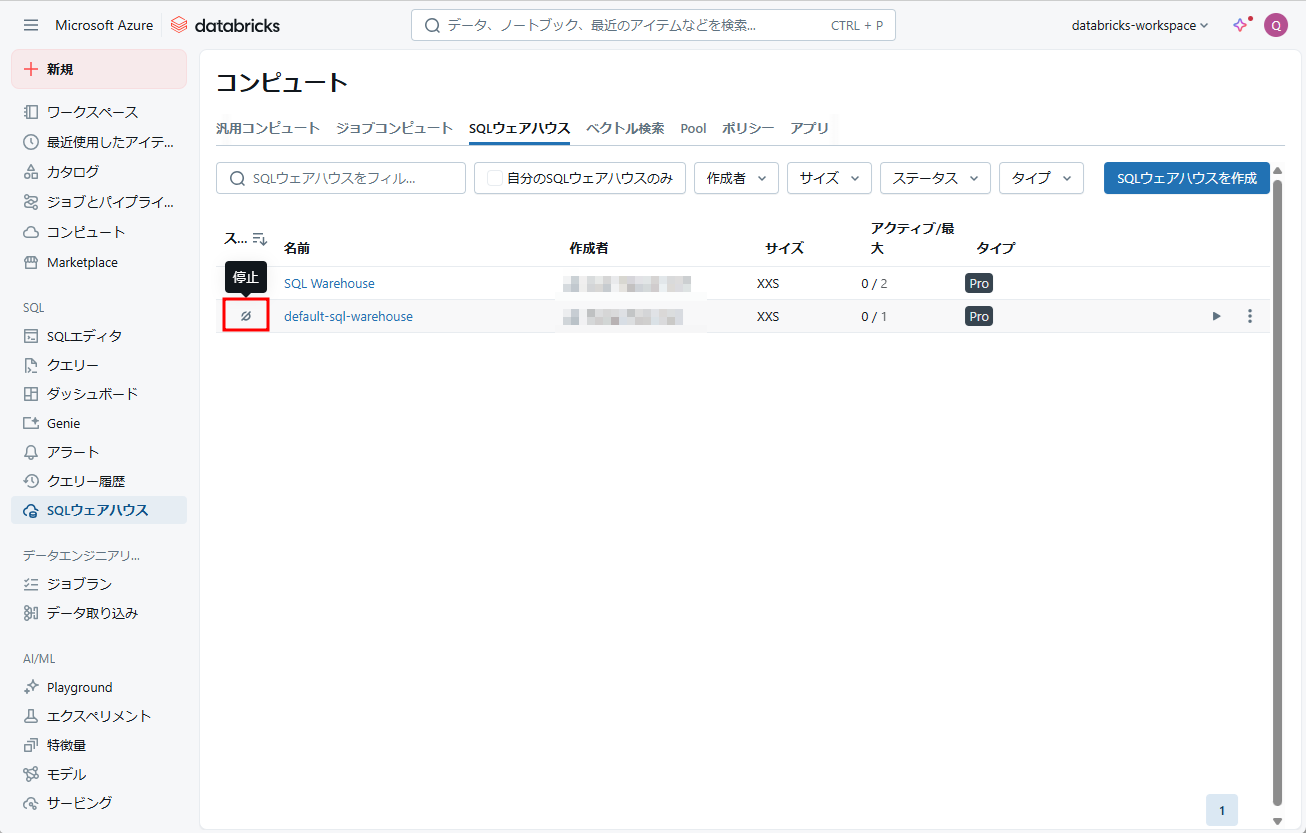Open Genie in the sidebar

99,423
